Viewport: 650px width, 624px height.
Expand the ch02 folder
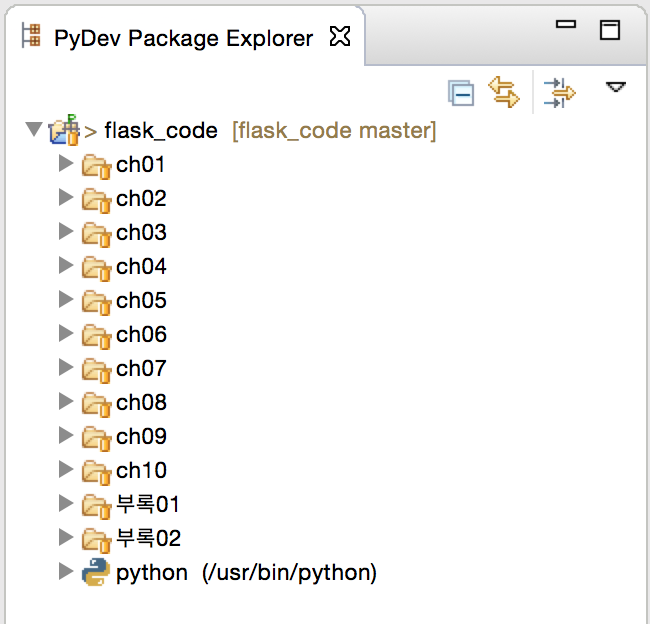(x=66, y=197)
